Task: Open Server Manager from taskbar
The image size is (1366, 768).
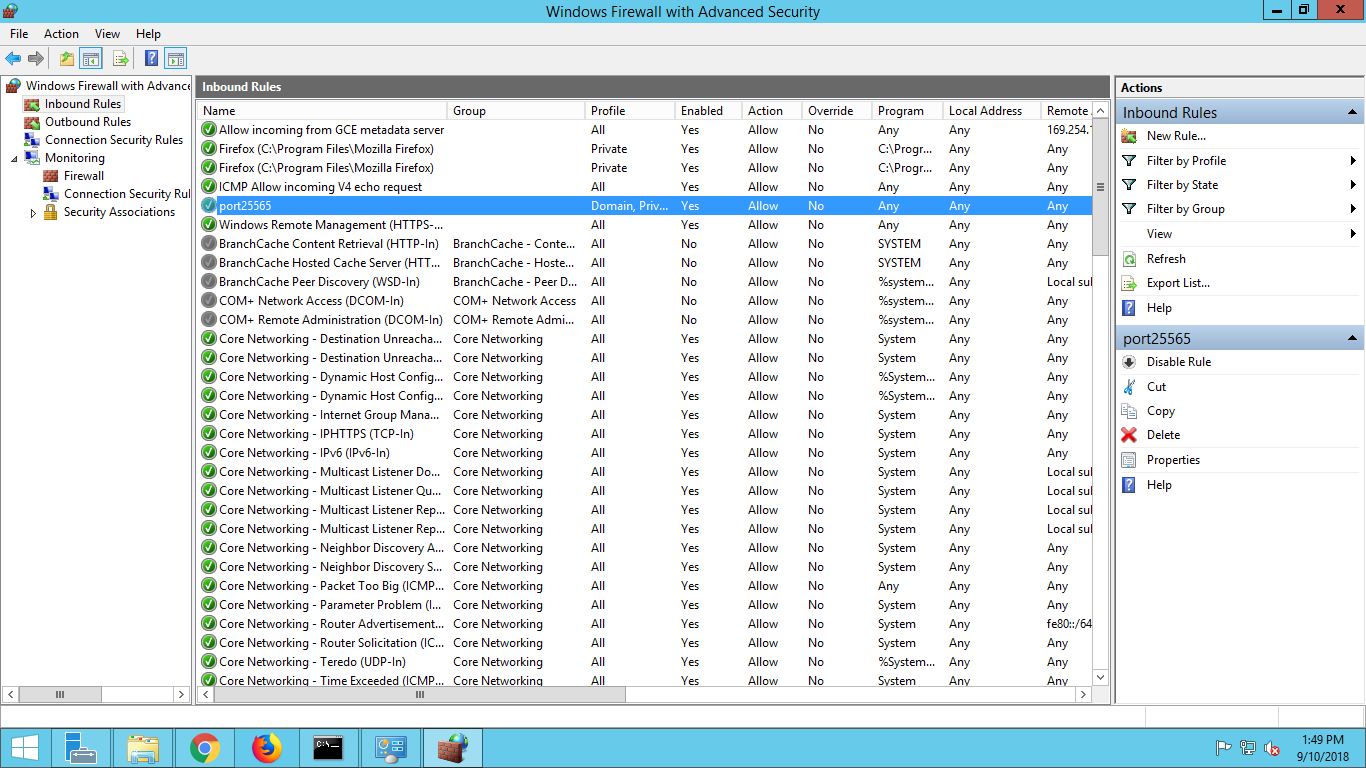Action: (x=79, y=747)
